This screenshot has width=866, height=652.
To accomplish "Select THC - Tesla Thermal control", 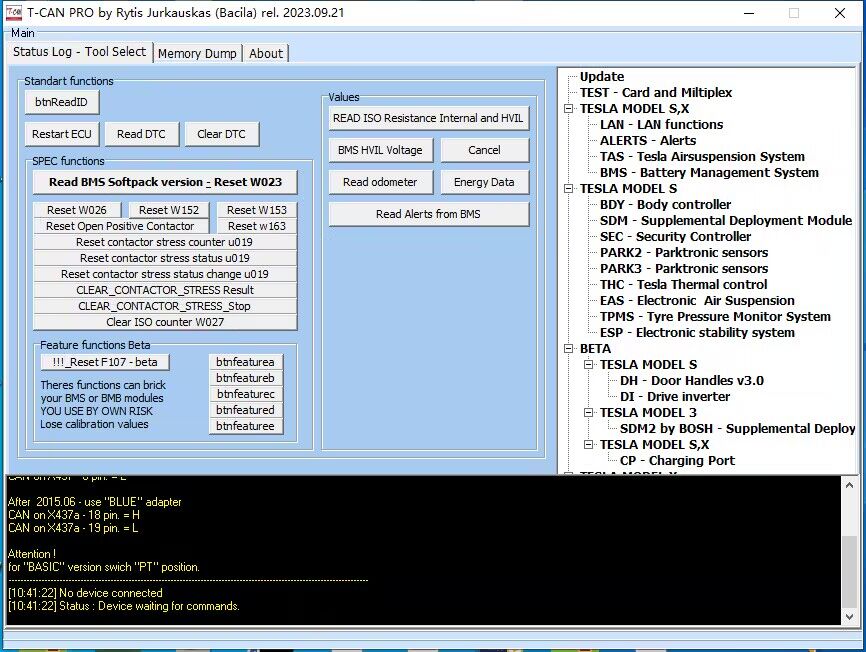I will click(x=684, y=285).
